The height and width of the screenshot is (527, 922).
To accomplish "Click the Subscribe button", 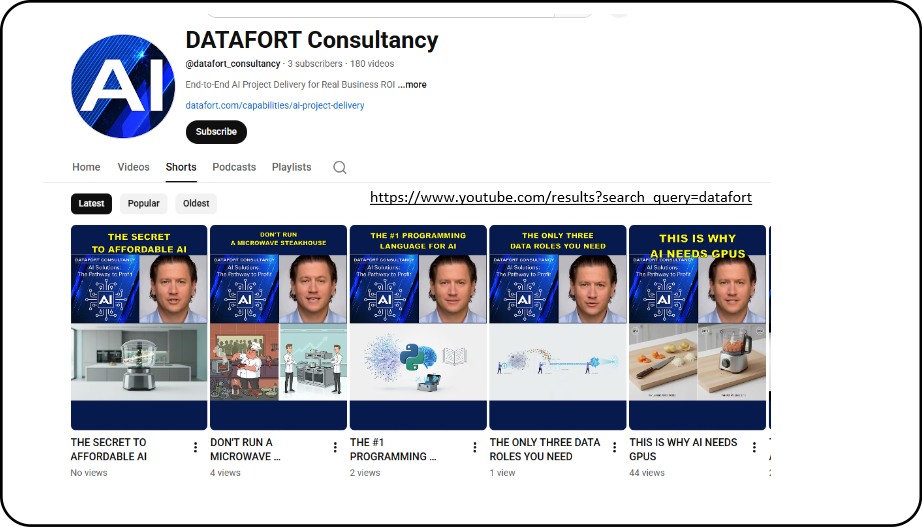I will point(216,132).
